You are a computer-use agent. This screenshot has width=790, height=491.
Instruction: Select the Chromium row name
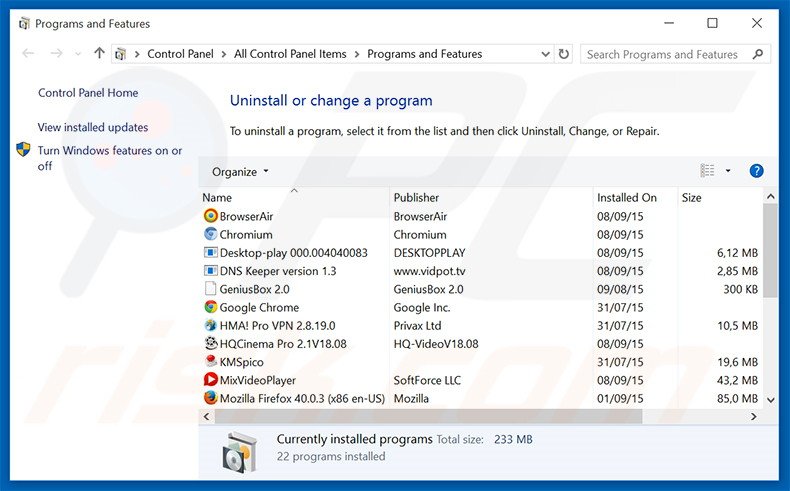click(x=246, y=234)
